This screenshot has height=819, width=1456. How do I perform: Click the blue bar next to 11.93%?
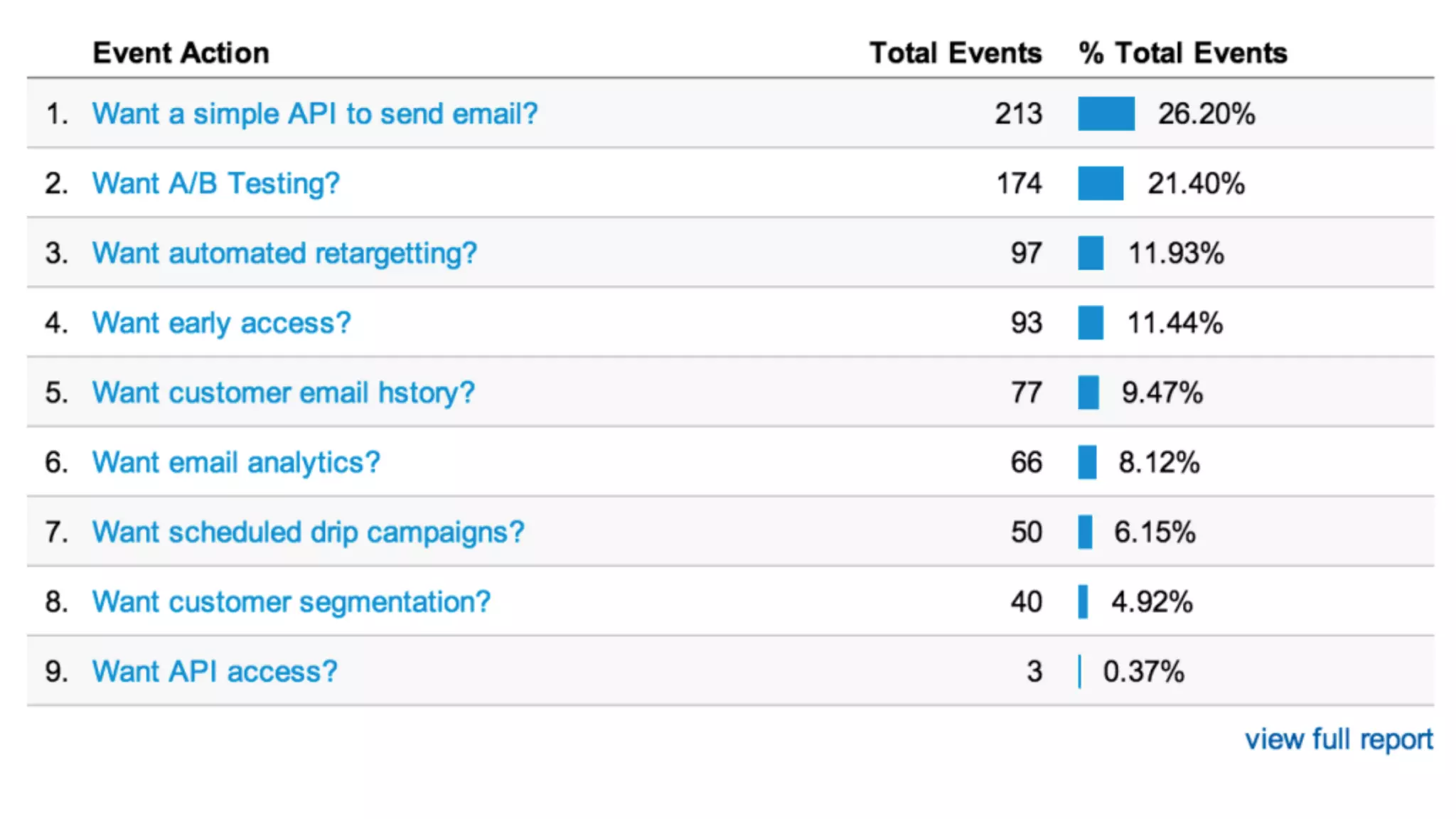coord(1090,253)
